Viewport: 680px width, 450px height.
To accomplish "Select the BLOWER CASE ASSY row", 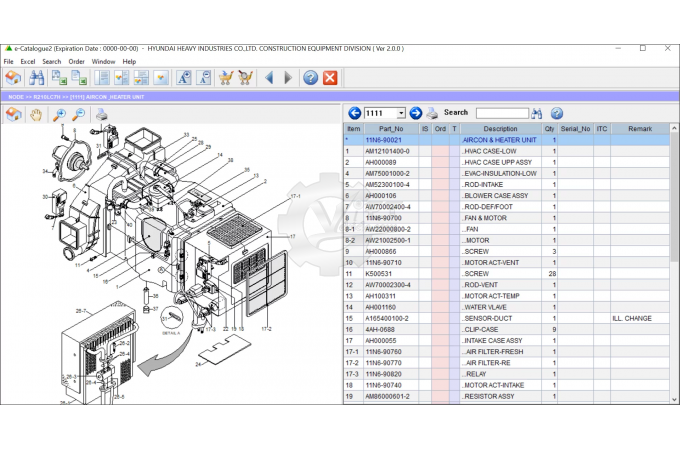I will tap(500, 195).
